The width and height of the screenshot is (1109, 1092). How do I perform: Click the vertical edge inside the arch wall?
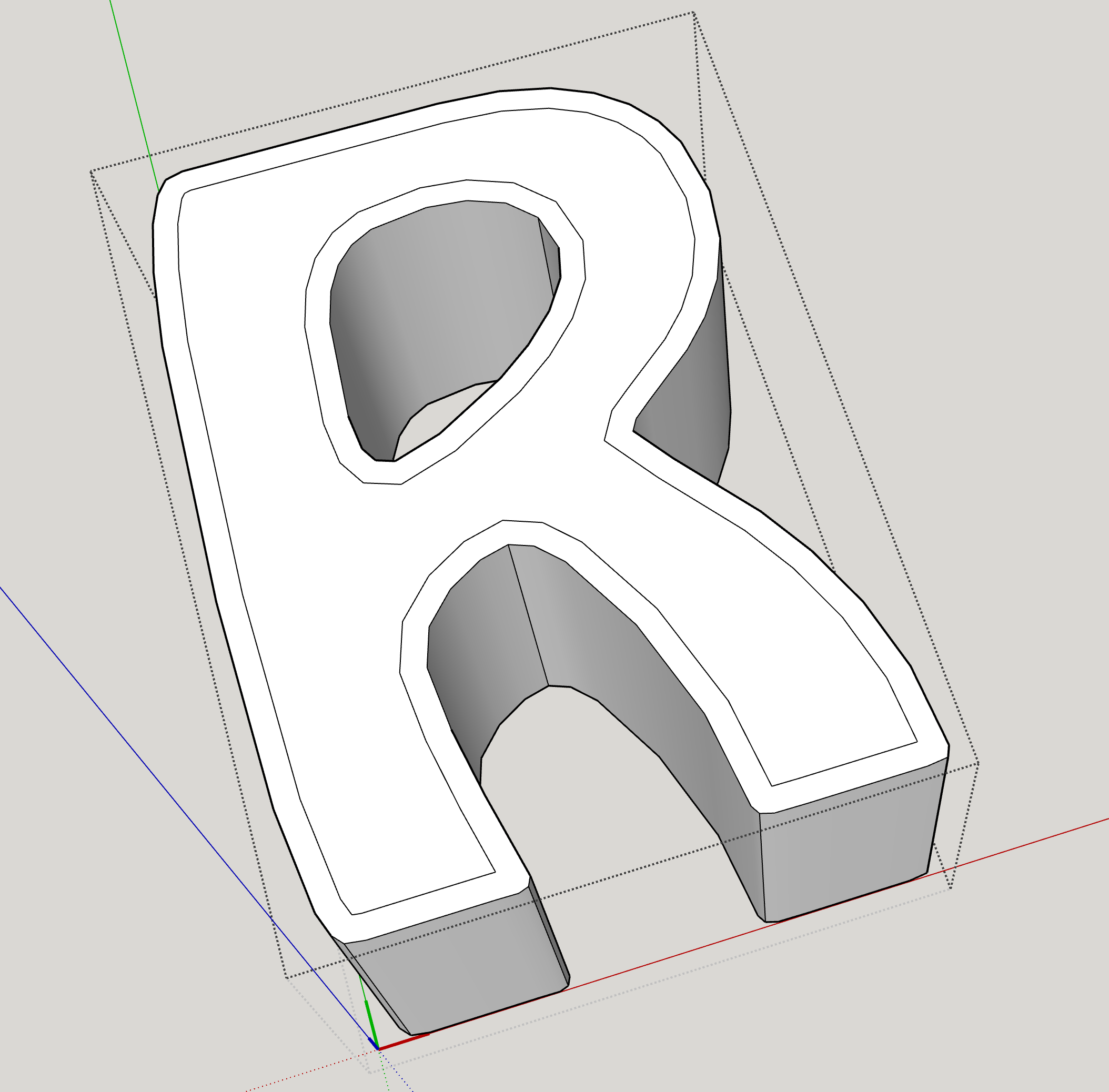[528, 614]
